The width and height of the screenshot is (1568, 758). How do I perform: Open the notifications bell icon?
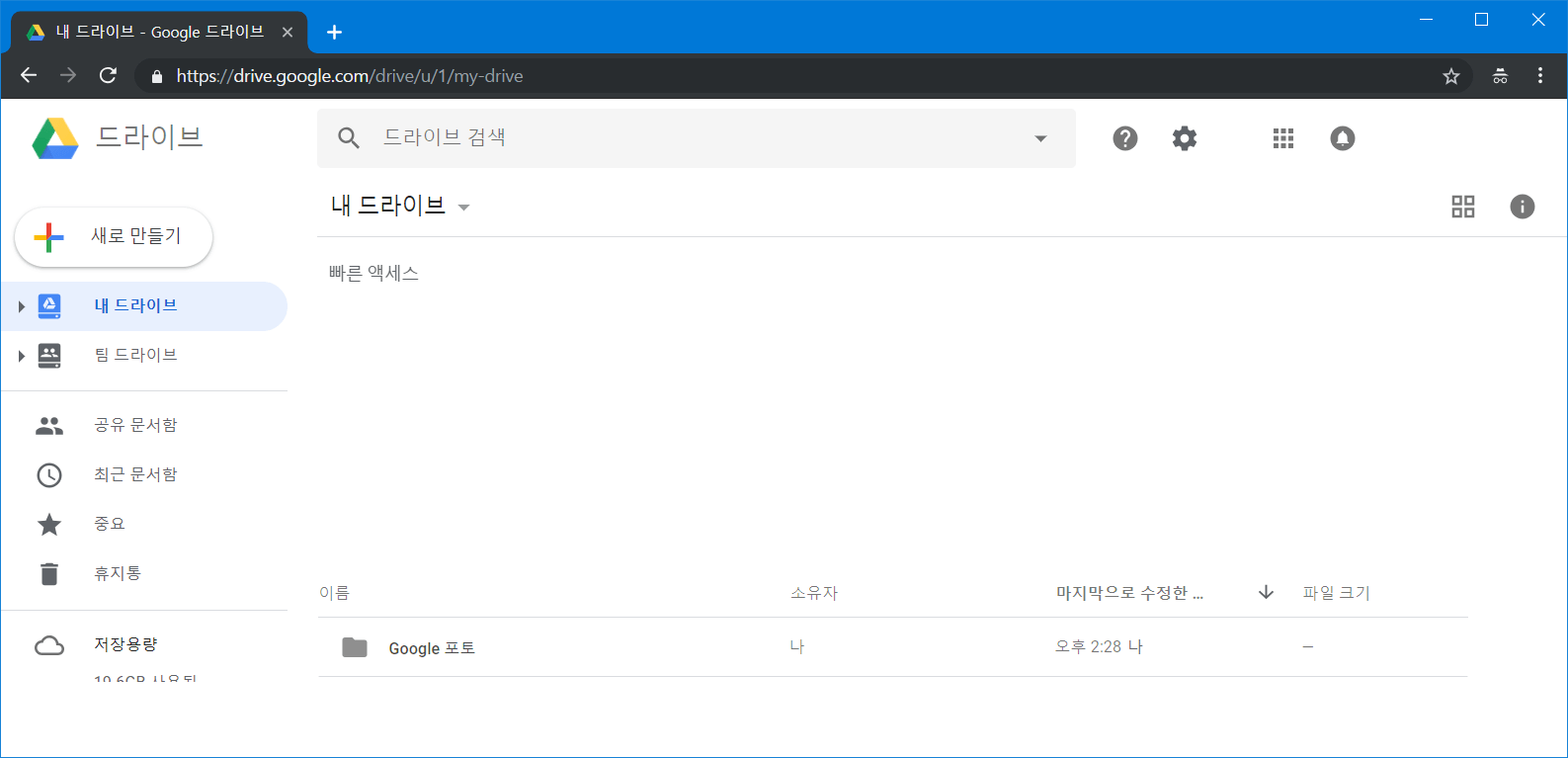tap(1342, 138)
